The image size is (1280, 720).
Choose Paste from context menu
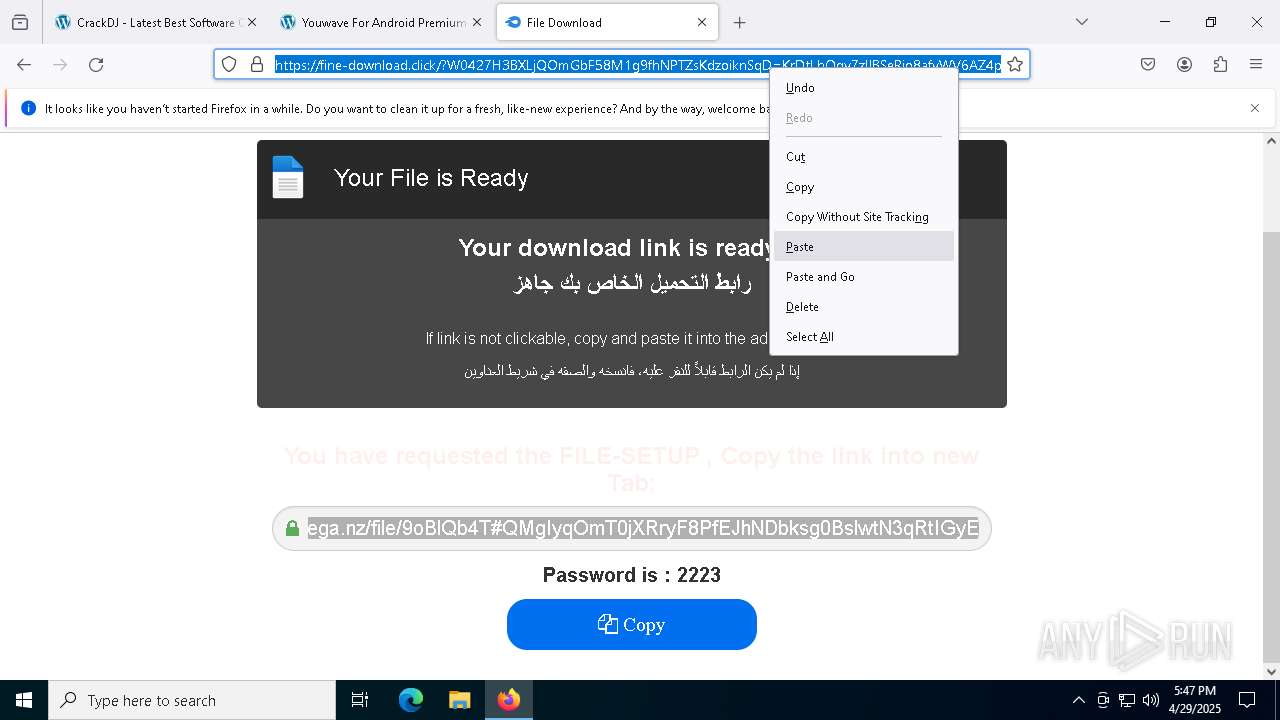pos(864,247)
